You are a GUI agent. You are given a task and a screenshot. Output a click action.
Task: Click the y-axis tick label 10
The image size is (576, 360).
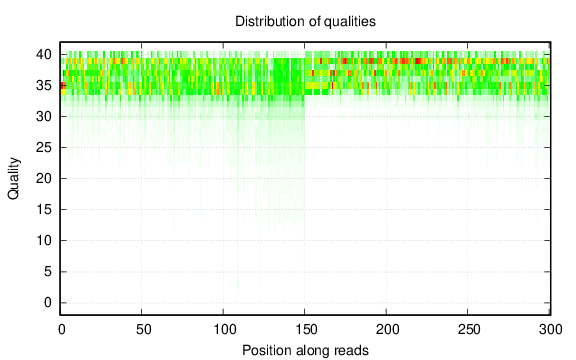[43, 241]
